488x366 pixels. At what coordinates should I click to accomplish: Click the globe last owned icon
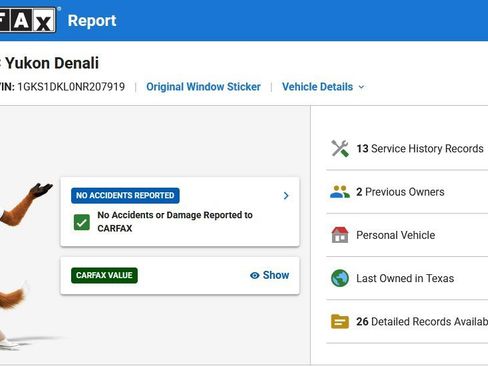click(x=340, y=278)
